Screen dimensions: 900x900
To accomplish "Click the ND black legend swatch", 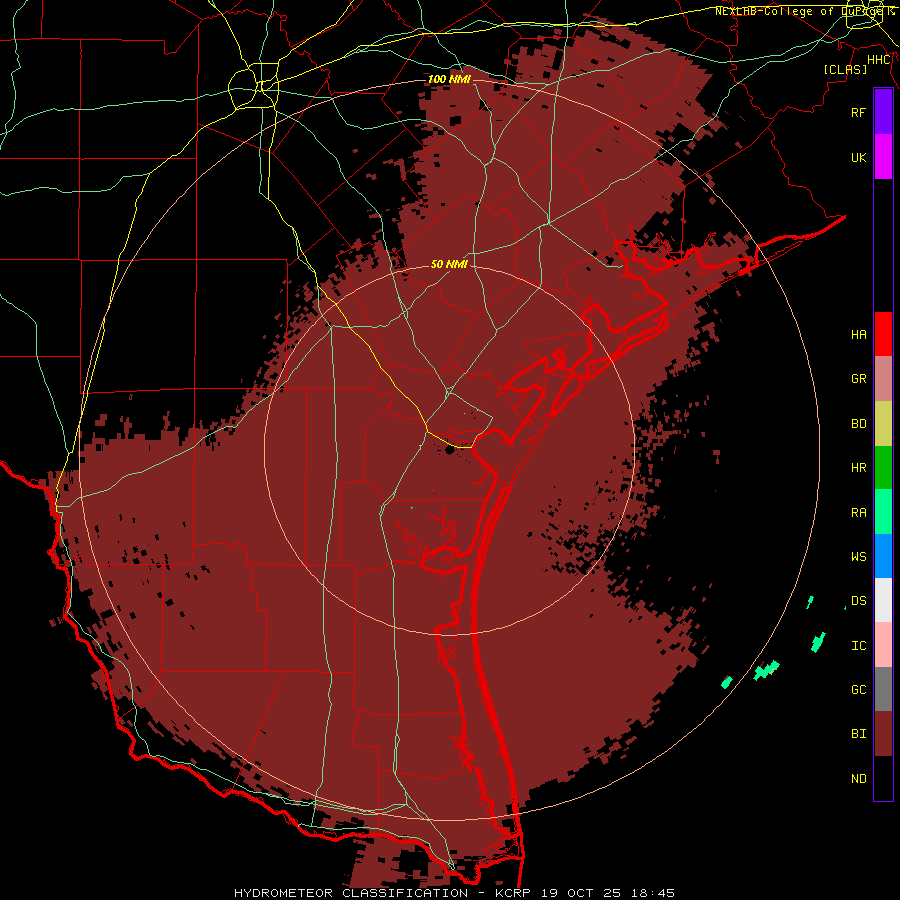I will pos(883,778).
